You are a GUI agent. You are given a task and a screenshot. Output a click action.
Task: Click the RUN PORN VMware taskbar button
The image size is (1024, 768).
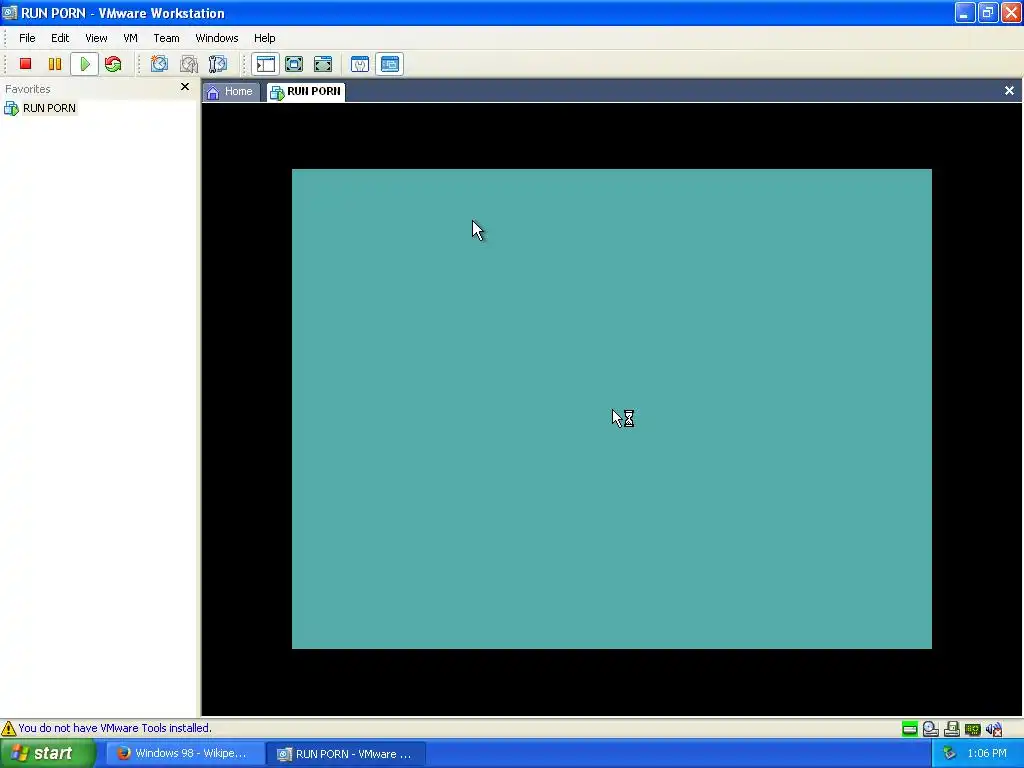point(345,754)
